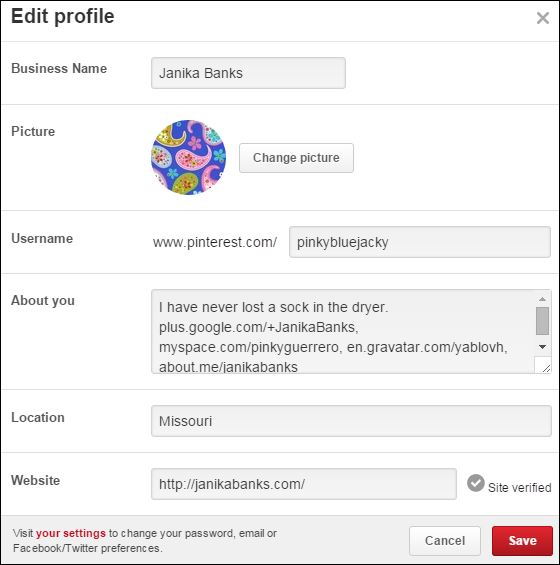Click the Site verified label text
This screenshot has height=565, width=560.
pyautogui.click(x=519, y=488)
